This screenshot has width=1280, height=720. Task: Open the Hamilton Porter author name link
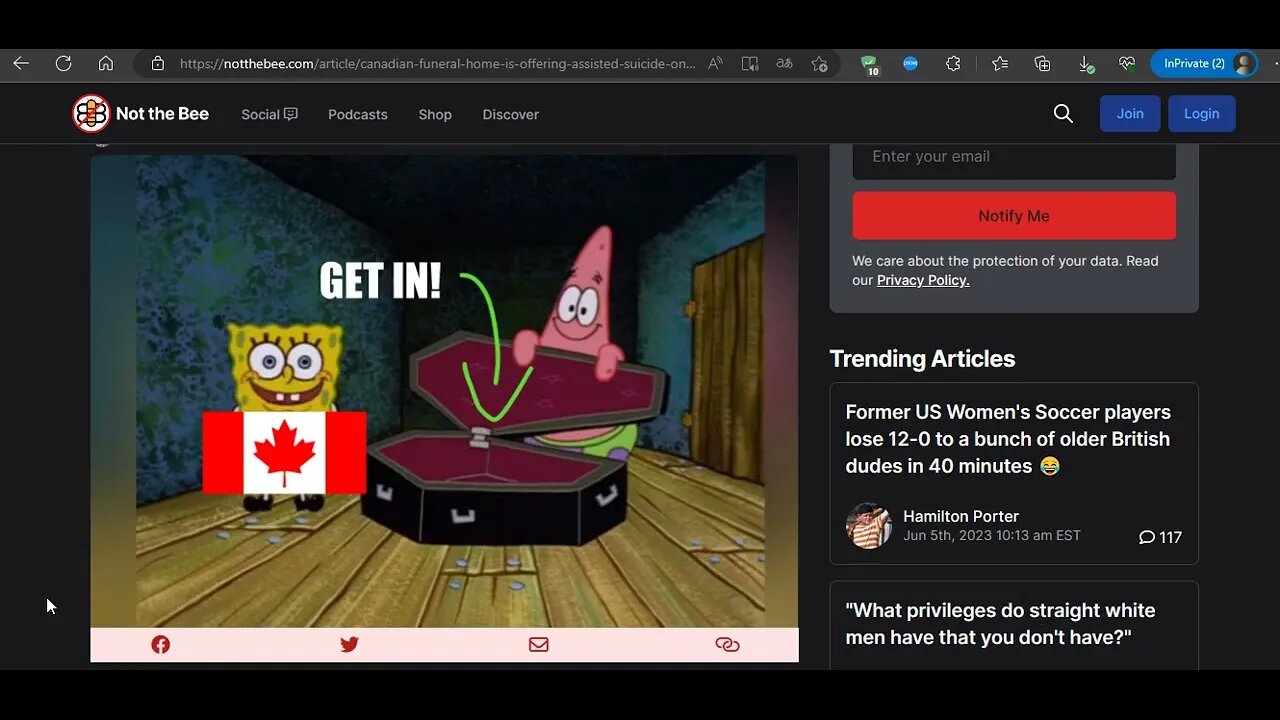tap(961, 516)
